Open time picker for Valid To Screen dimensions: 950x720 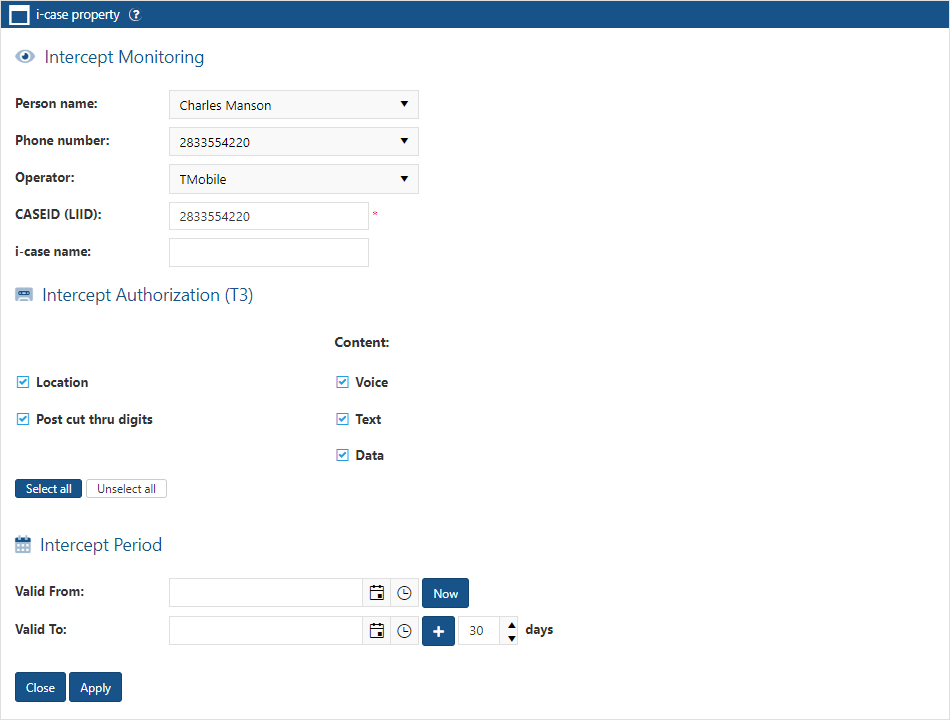pos(404,631)
